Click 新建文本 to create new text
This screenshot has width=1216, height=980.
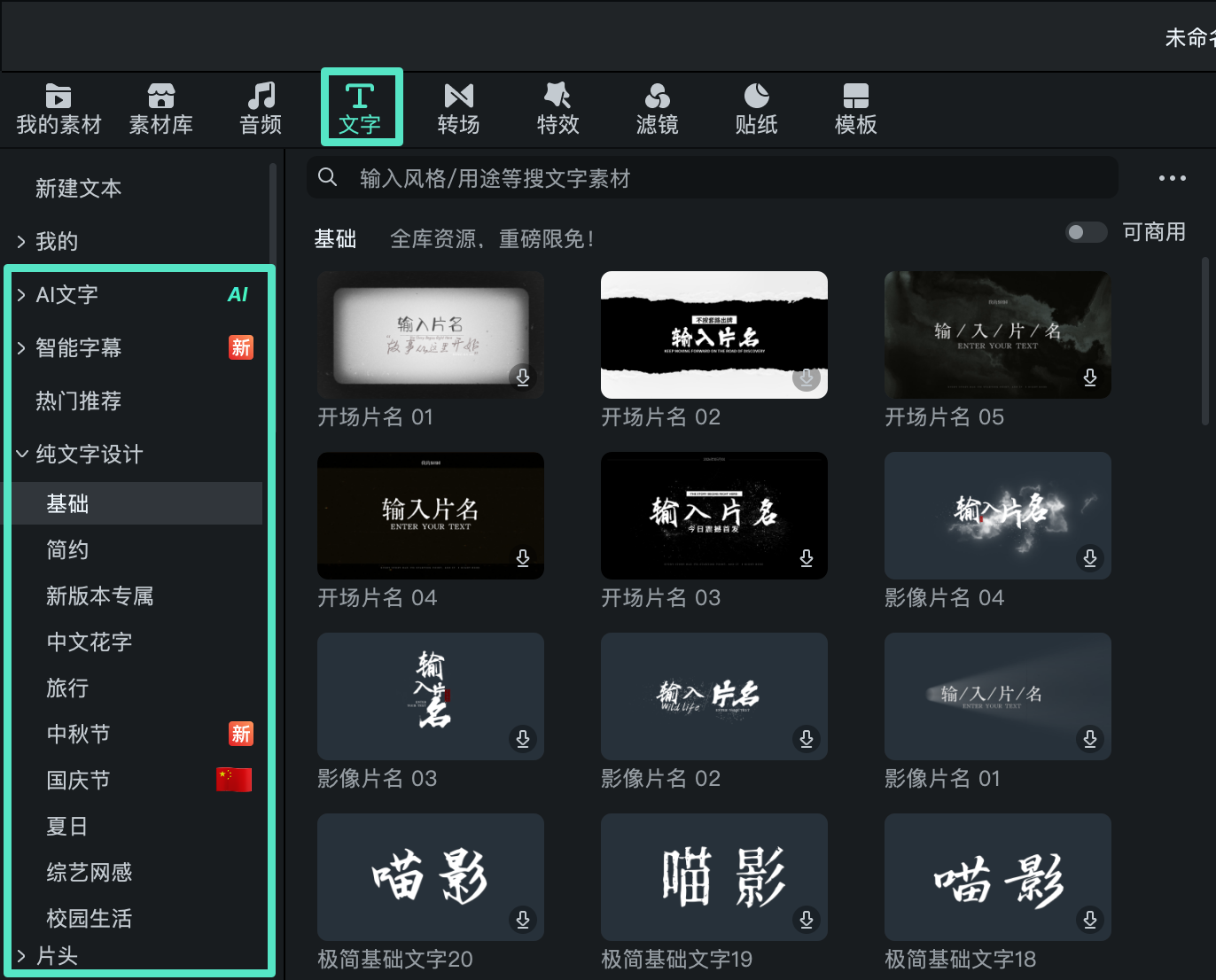coord(78,189)
